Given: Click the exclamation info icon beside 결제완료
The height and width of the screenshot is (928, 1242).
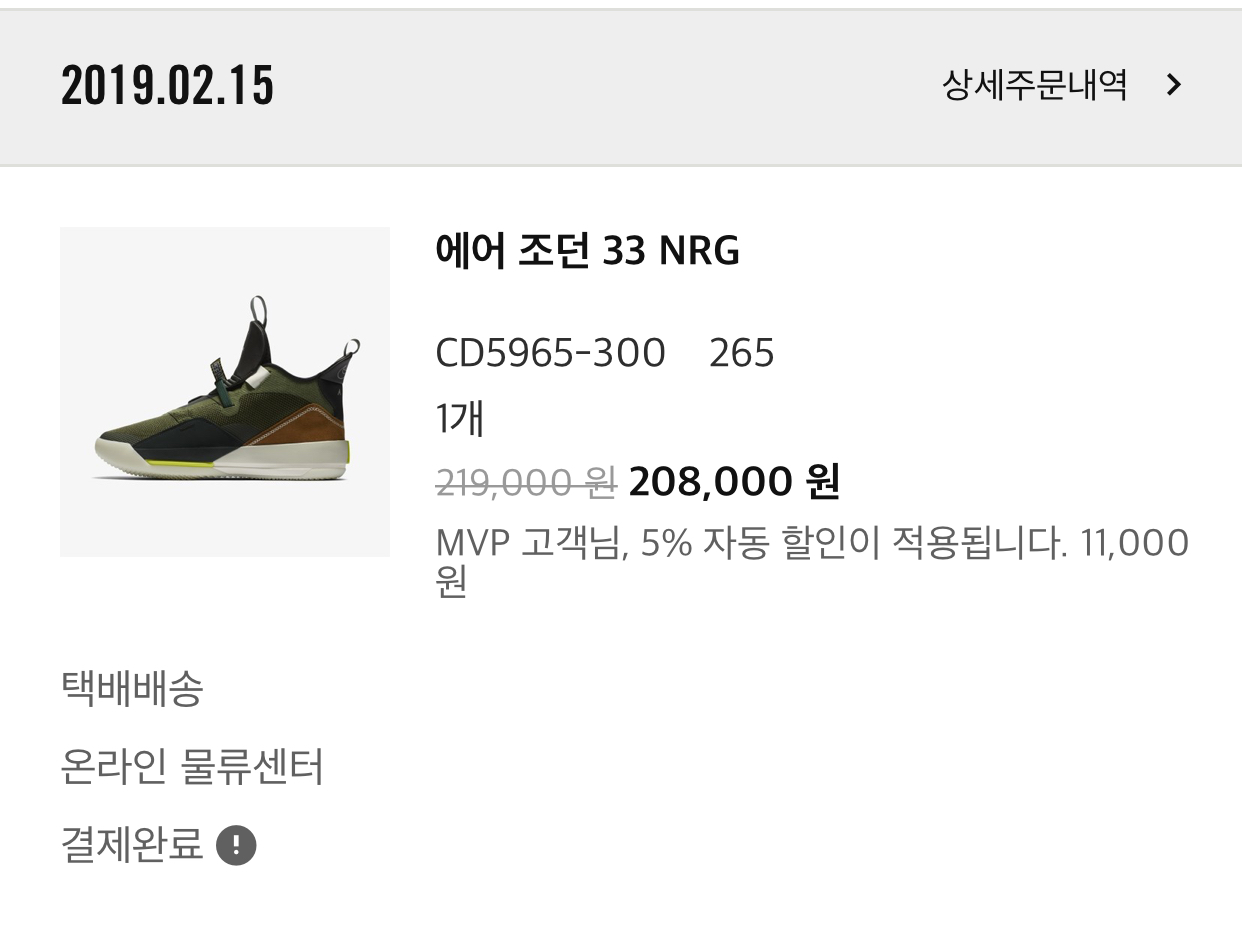Looking at the screenshot, I should (x=236, y=845).
